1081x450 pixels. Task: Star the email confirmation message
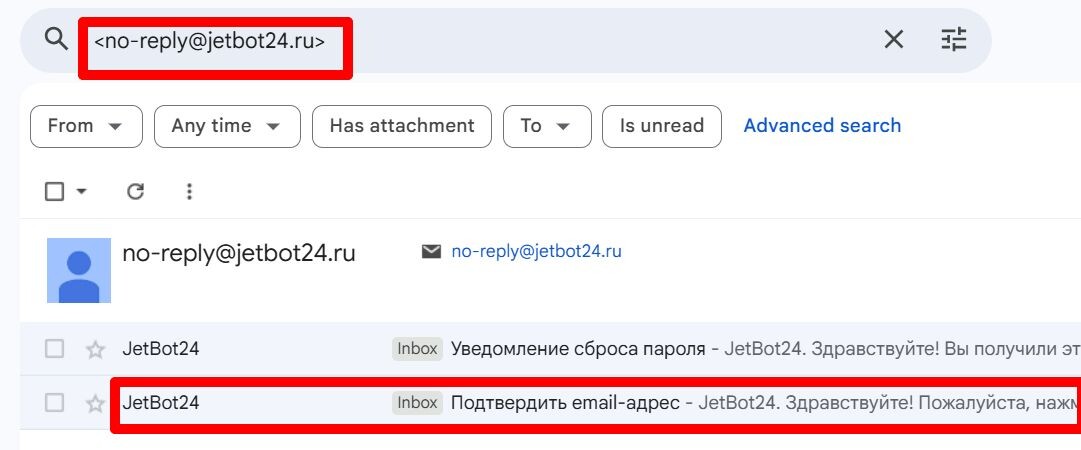[x=95, y=403]
